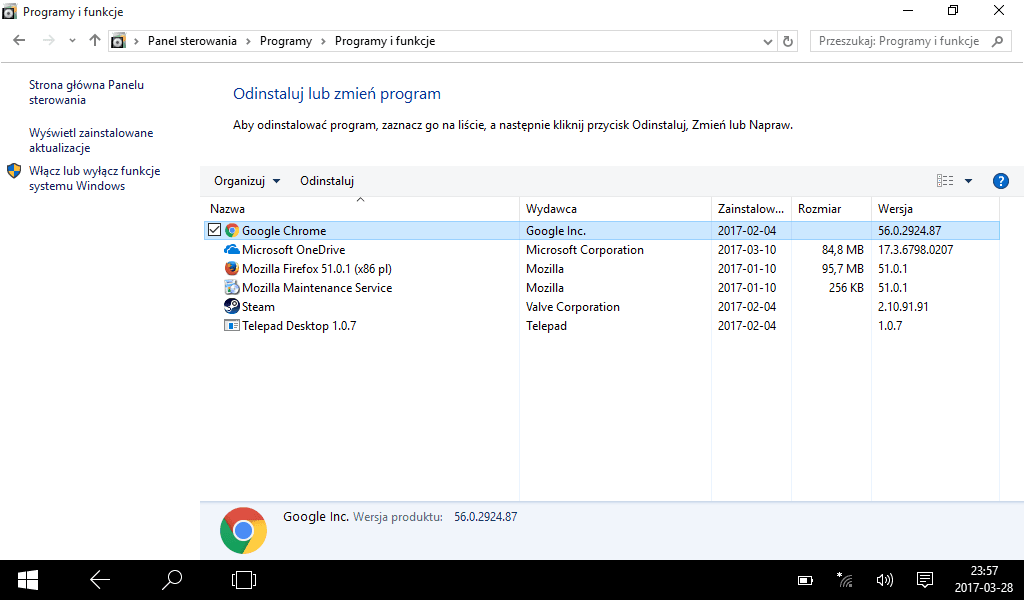Click the large Chrome logo in details pane
Screen dimensions: 1024x600
[244, 531]
